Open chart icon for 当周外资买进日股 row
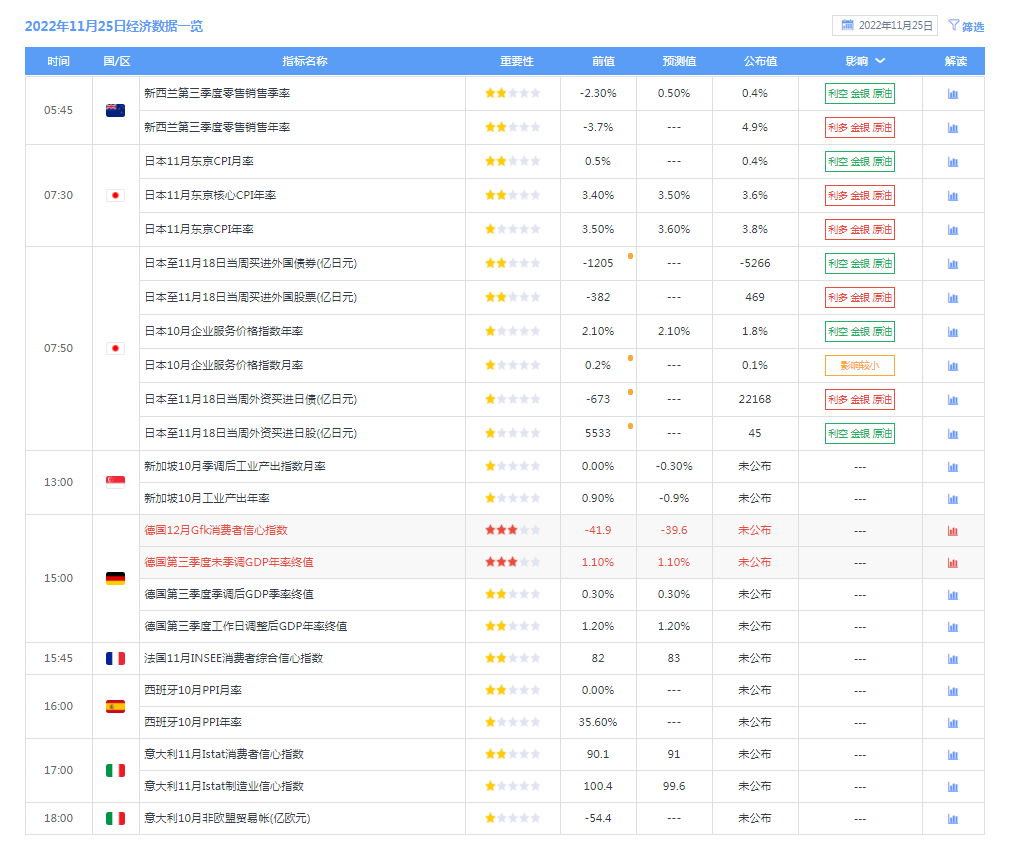 pos(953,434)
